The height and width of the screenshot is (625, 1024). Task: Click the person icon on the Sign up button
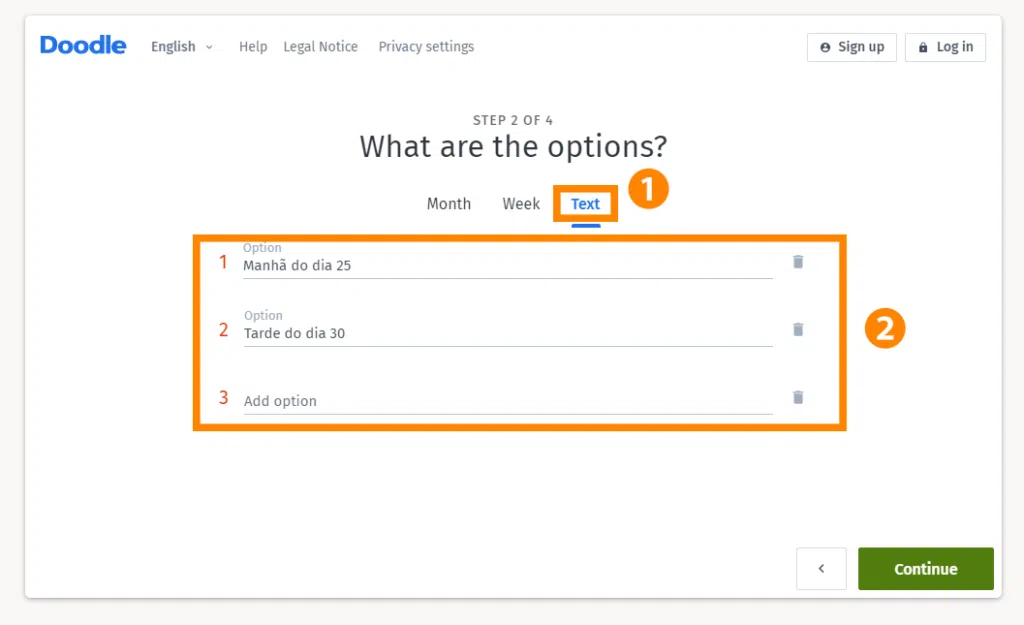point(825,47)
